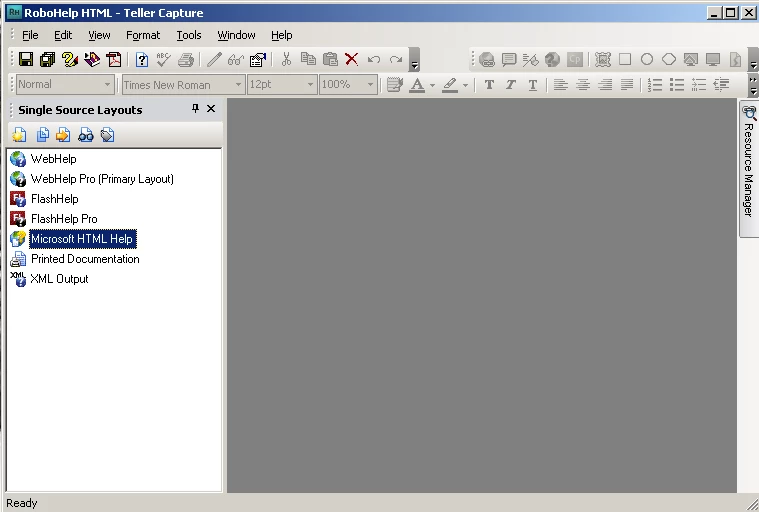Expand object toolbar overflow options
Image resolution: width=759 pixels, height=512 pixels.
click(x=753, y=60)
